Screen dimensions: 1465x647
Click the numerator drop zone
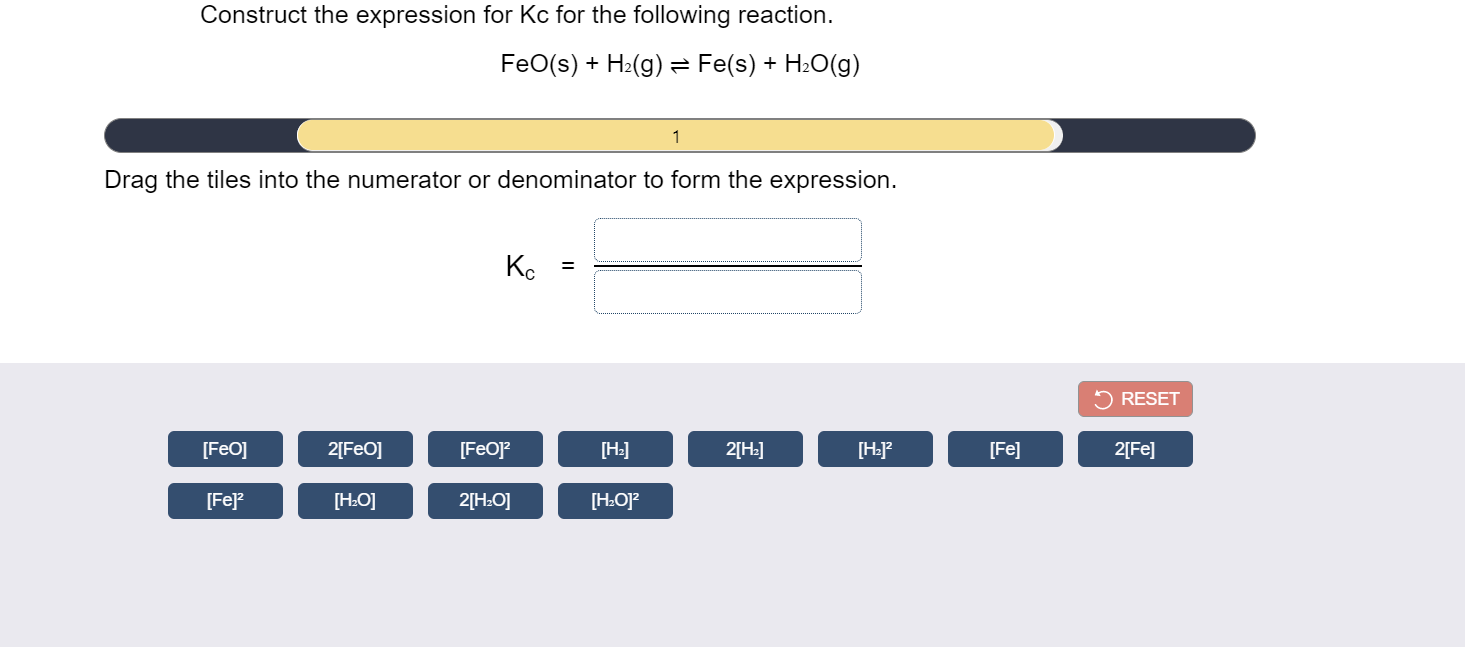click(727, 240)
